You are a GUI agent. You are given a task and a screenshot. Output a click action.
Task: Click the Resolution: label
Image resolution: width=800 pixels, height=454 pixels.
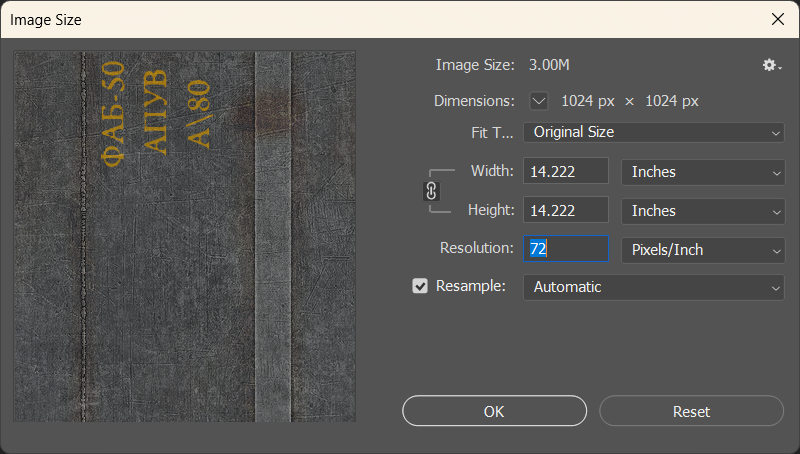pos(477,248)
